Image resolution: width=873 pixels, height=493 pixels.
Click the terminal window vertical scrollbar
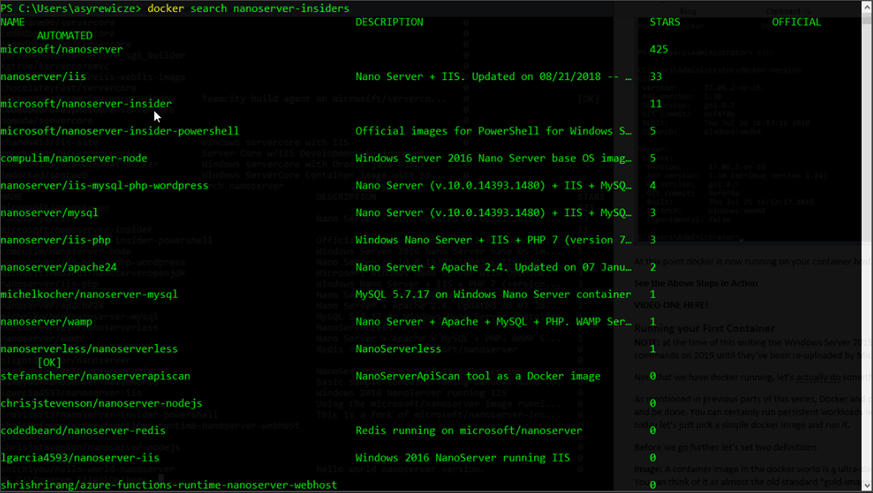coord(867,246)
